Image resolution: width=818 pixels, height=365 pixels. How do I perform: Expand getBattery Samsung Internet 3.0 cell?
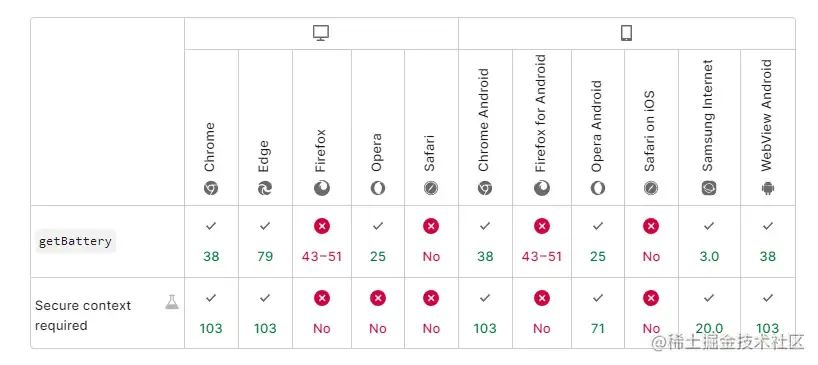(x=709, y=241)
